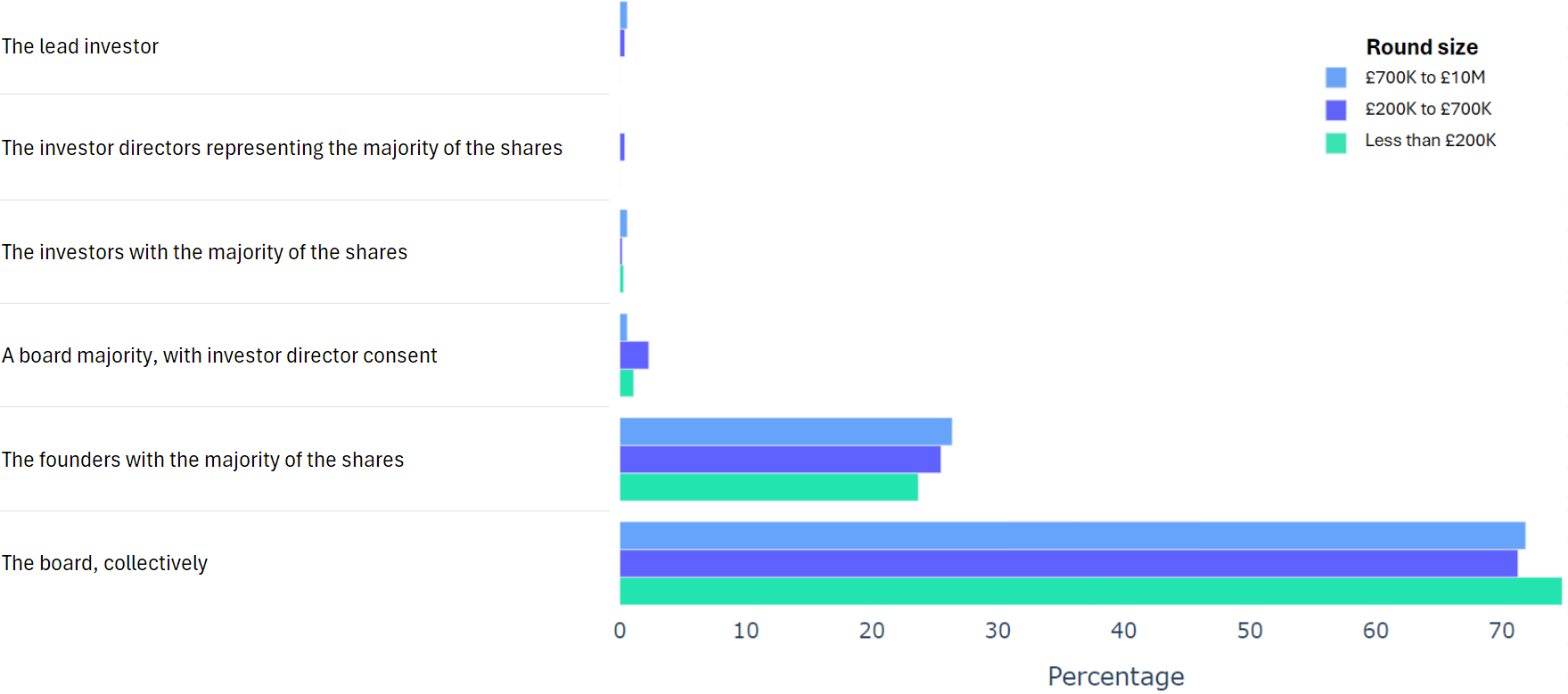Click the green bar for founders with majority
This screenshot has height=694, width=1568.
(x=768, y=486)
